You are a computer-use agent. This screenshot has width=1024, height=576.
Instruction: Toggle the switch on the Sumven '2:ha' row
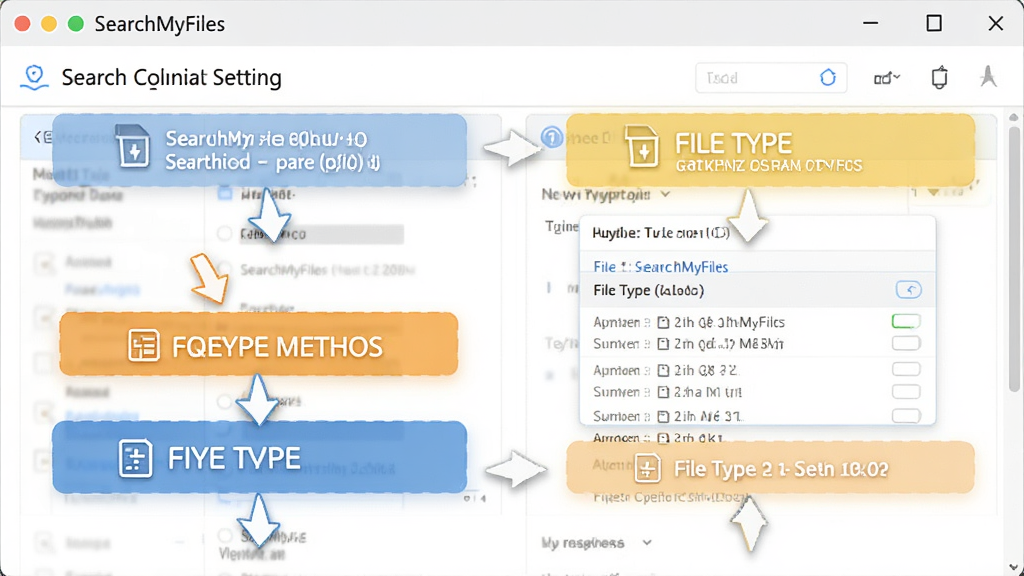(x=906, y=392)
